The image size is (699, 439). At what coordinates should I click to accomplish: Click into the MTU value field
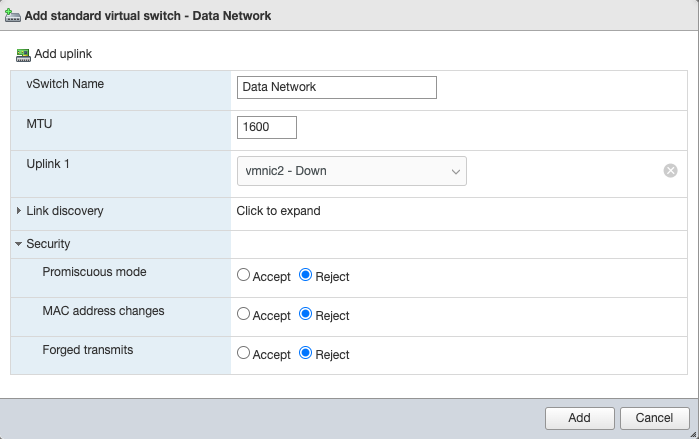(267, 128)
